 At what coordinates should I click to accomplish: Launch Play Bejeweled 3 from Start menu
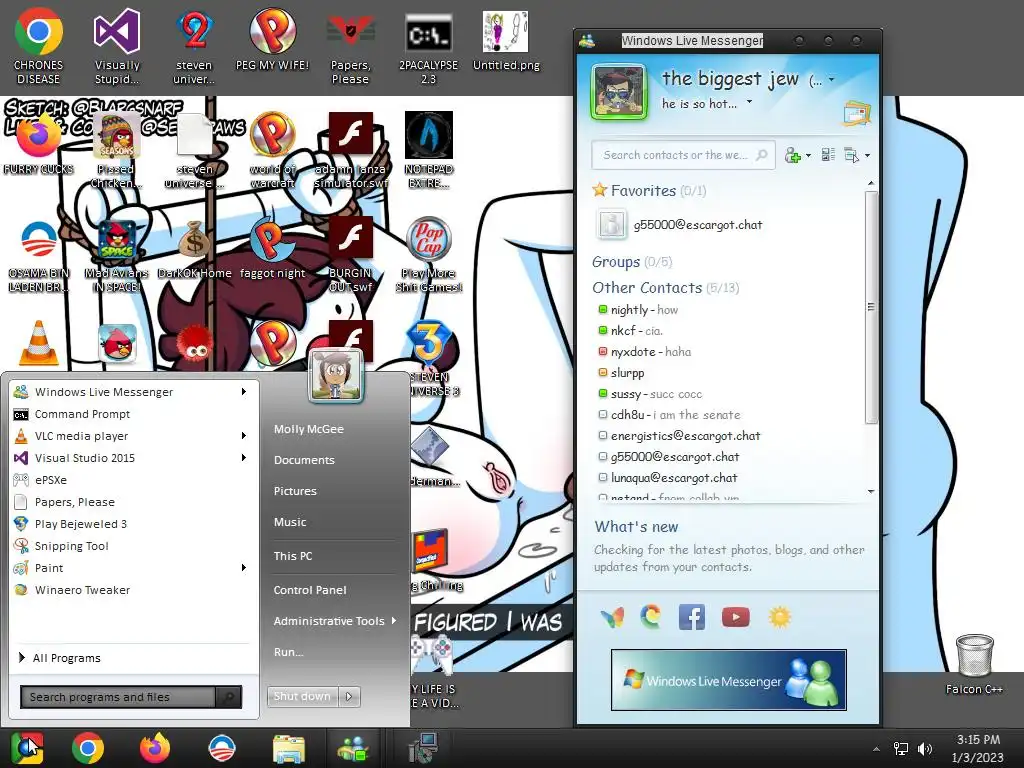click(132, 524)
